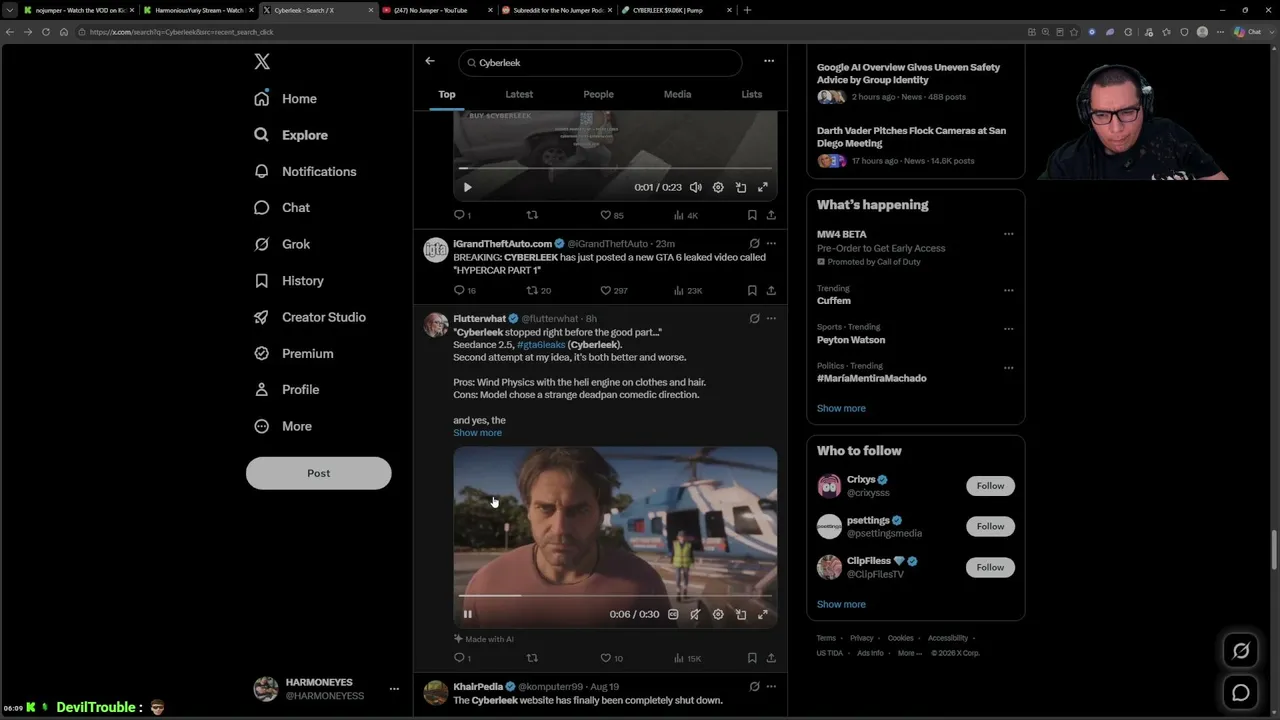Play the 0:23 video
The height and width of the screenshot is (720, 1280).
[467, 187]
